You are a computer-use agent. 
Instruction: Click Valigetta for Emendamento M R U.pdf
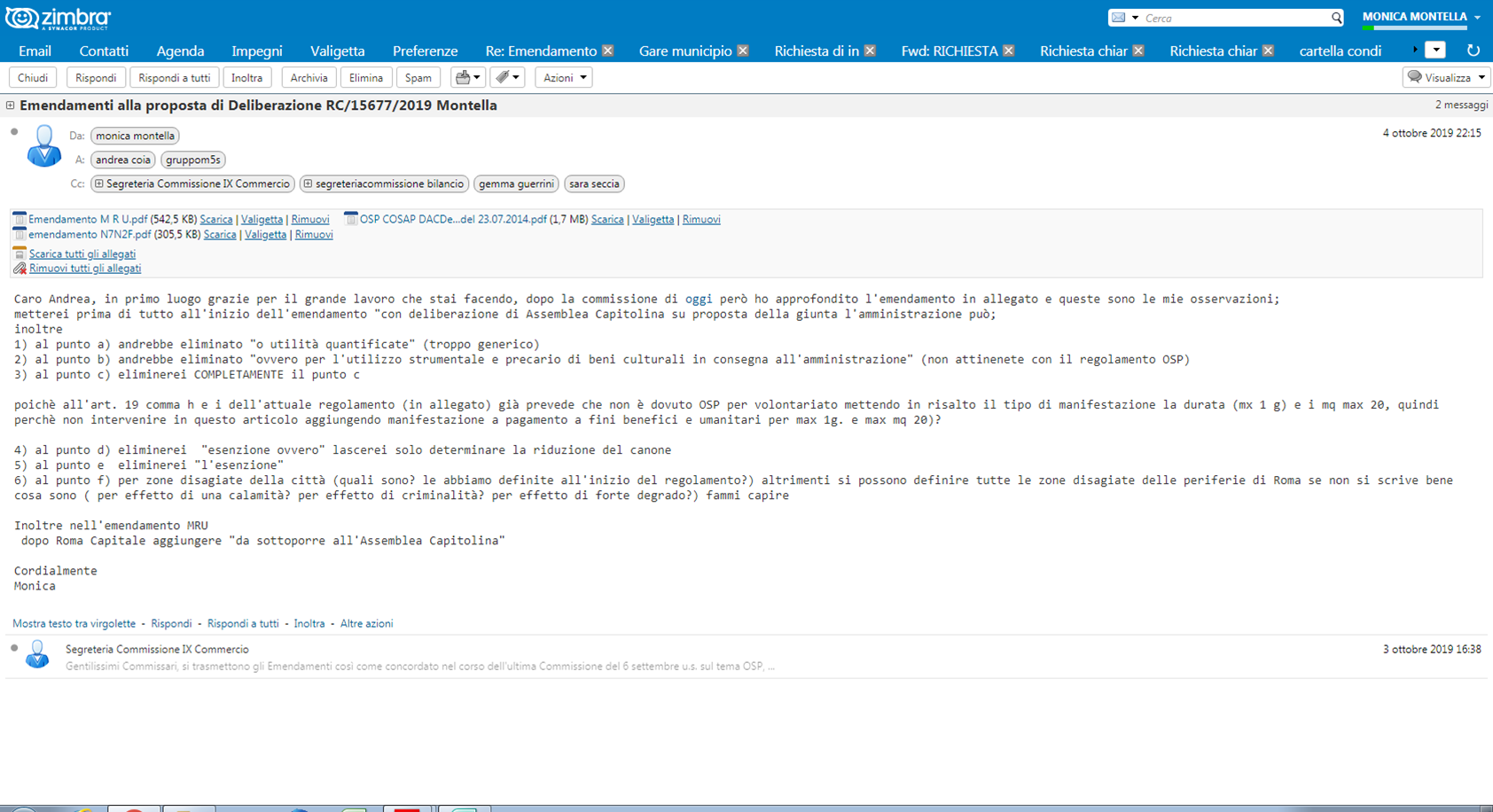(x=262, y=220)
